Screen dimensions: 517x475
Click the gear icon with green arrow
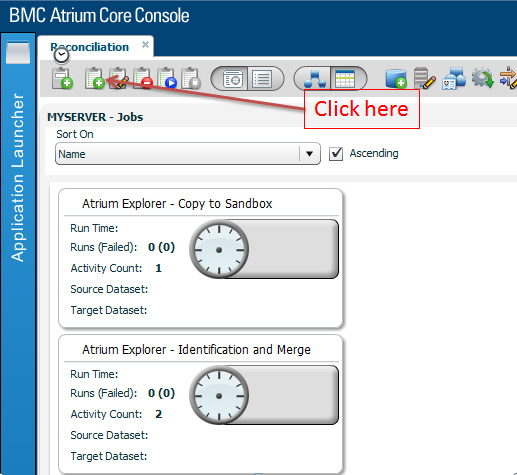[x=482, y=78]
